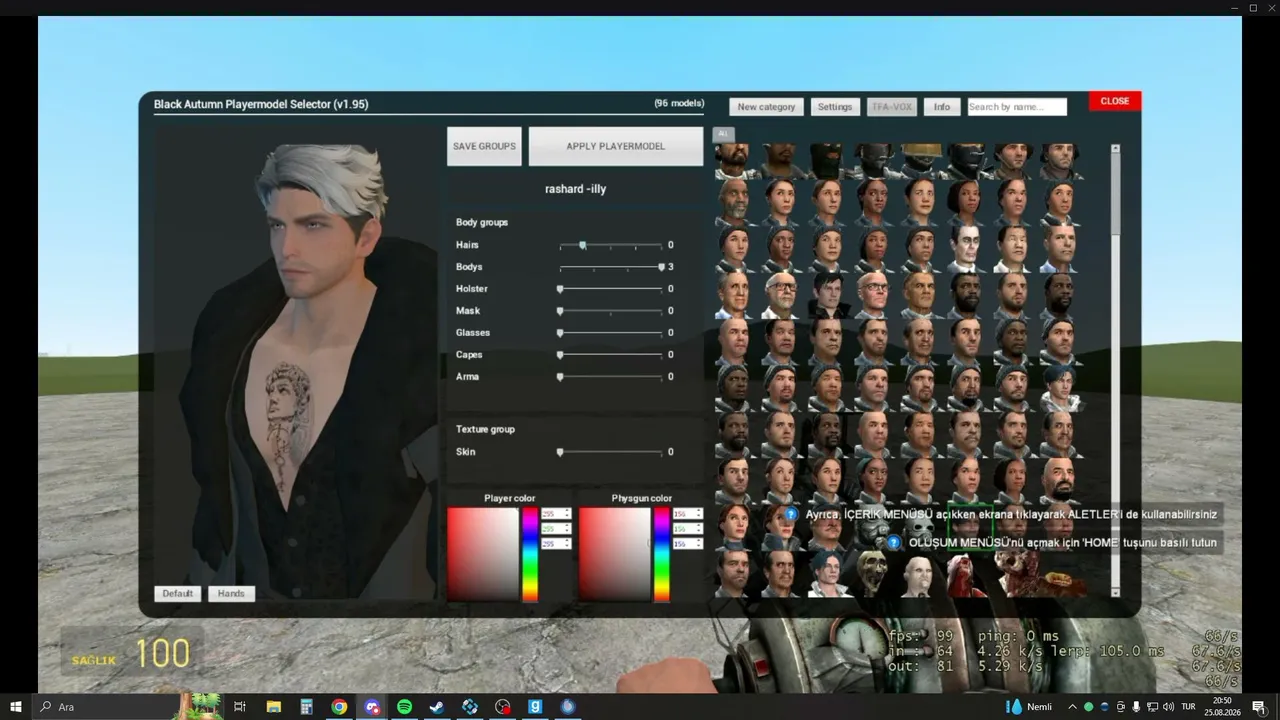Click the rashard -illy model name

[575, 189]
